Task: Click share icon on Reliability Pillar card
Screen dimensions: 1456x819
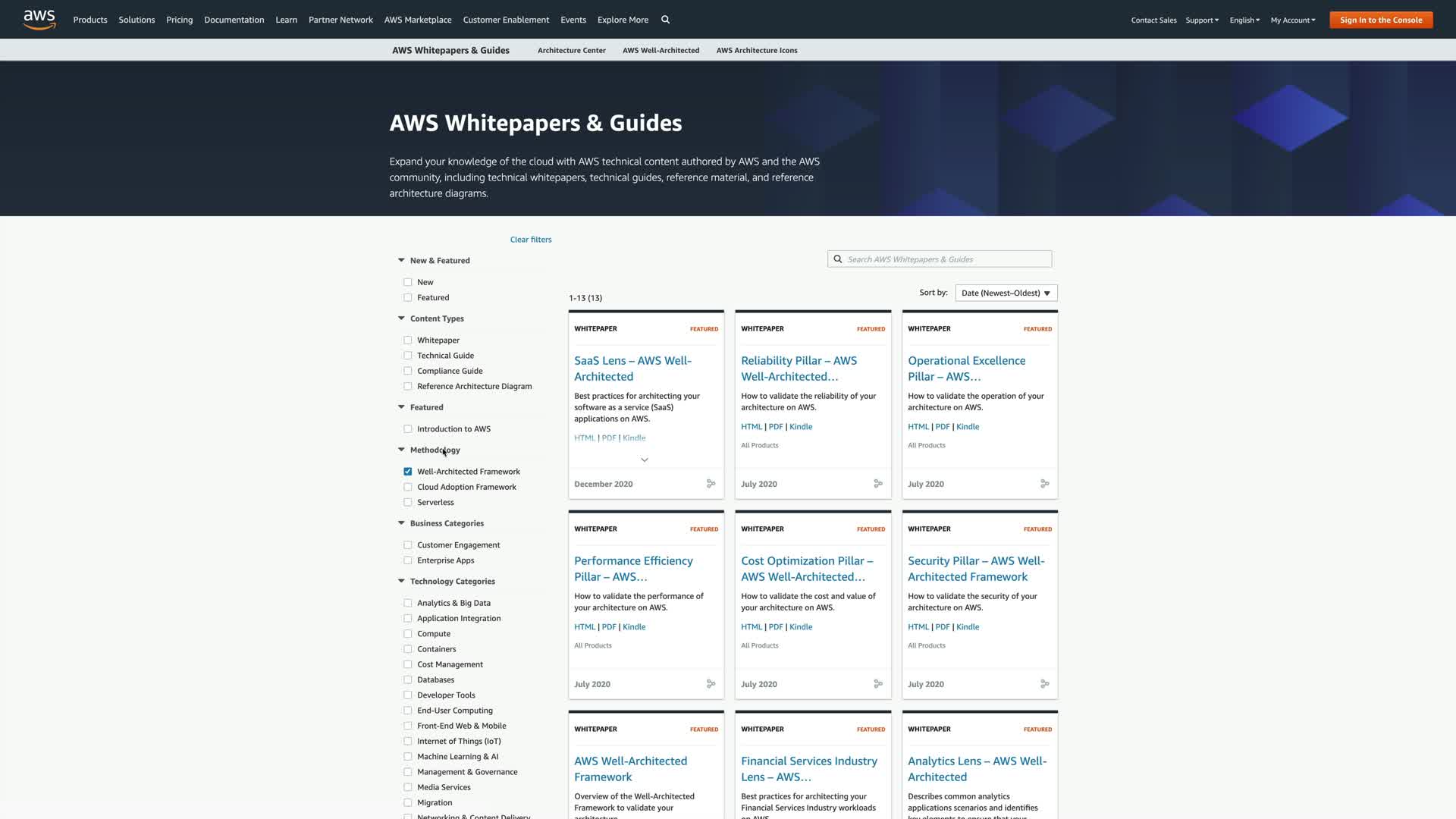Action: (877, 484)
